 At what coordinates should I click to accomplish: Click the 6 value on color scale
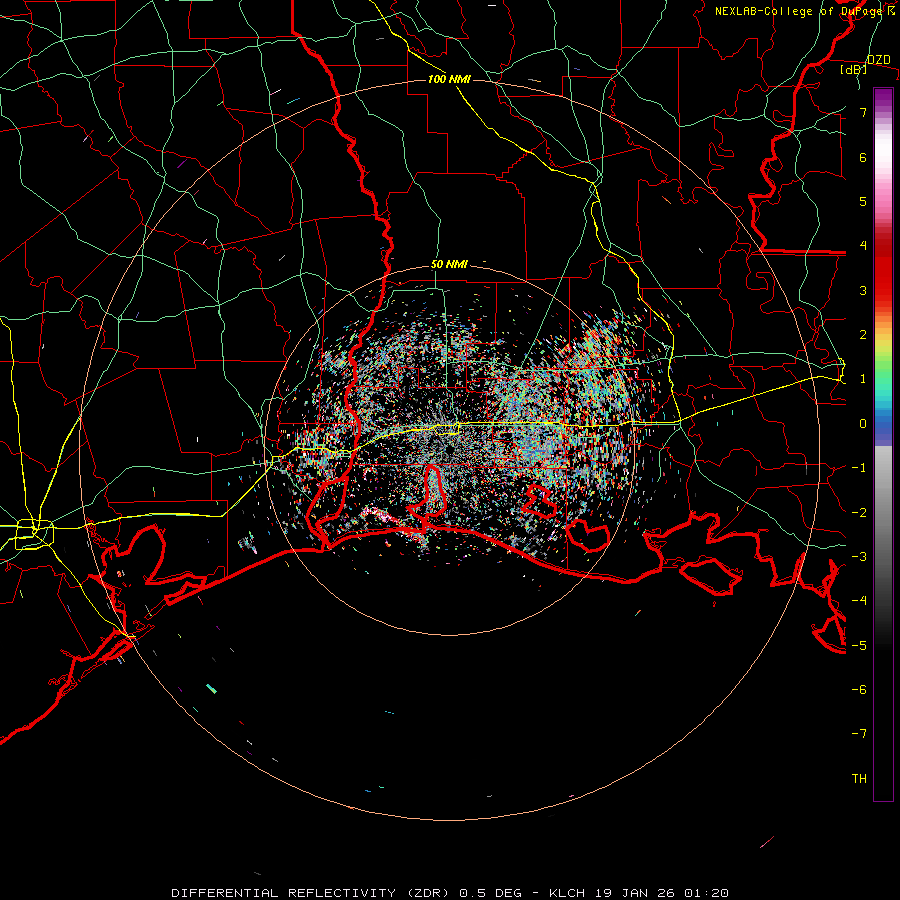point(863,157)
